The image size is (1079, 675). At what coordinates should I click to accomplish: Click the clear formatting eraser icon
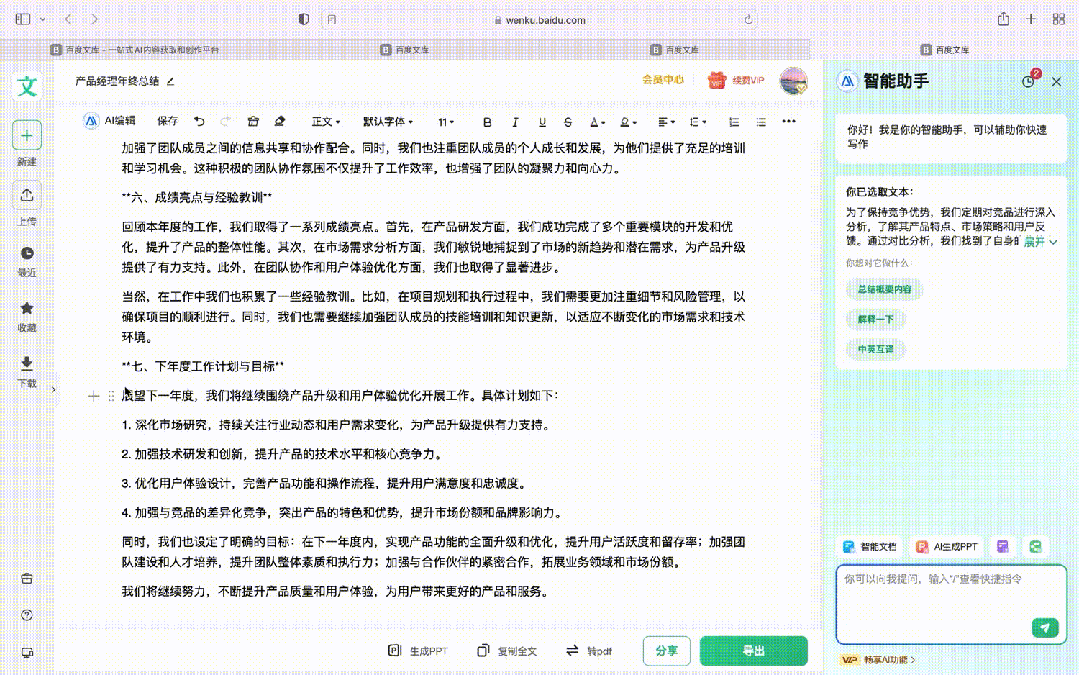279,121
